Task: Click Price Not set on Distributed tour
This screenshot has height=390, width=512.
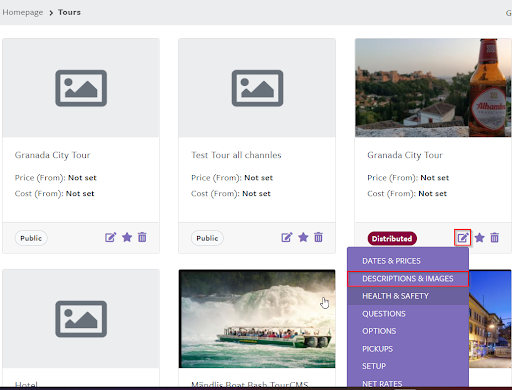Action: pos(435,178)
